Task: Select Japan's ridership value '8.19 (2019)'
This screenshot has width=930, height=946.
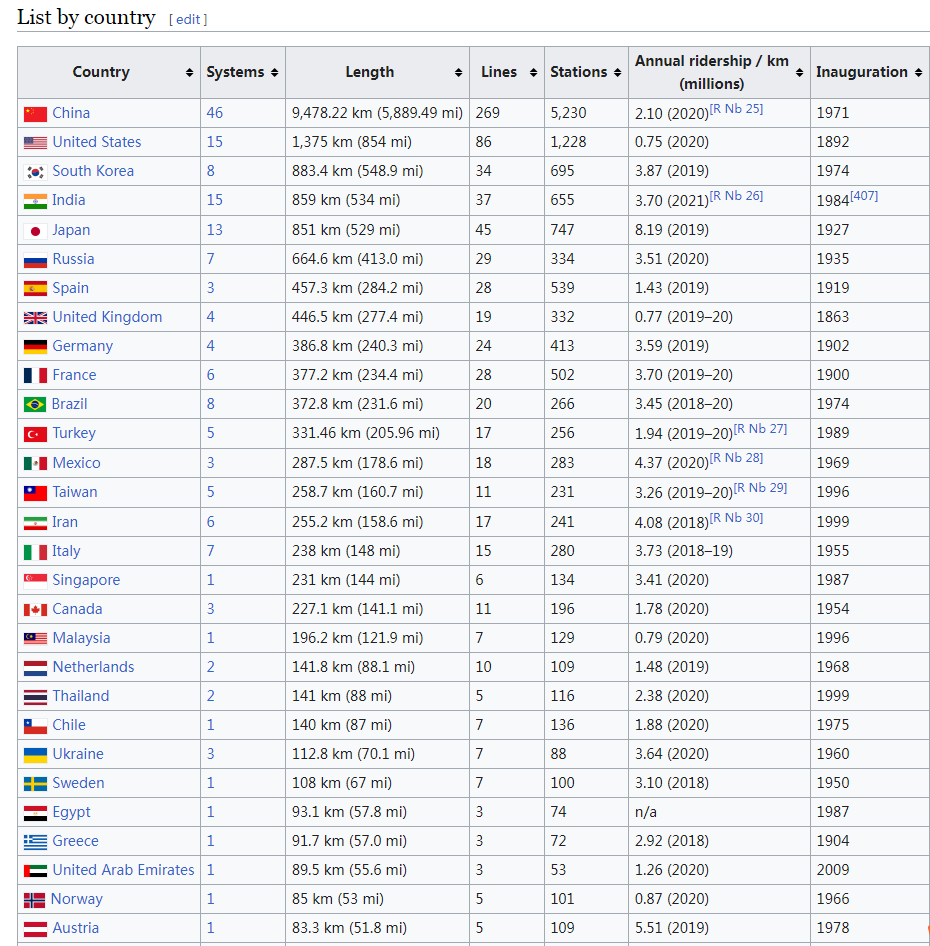Action: (x=672, y=230)
